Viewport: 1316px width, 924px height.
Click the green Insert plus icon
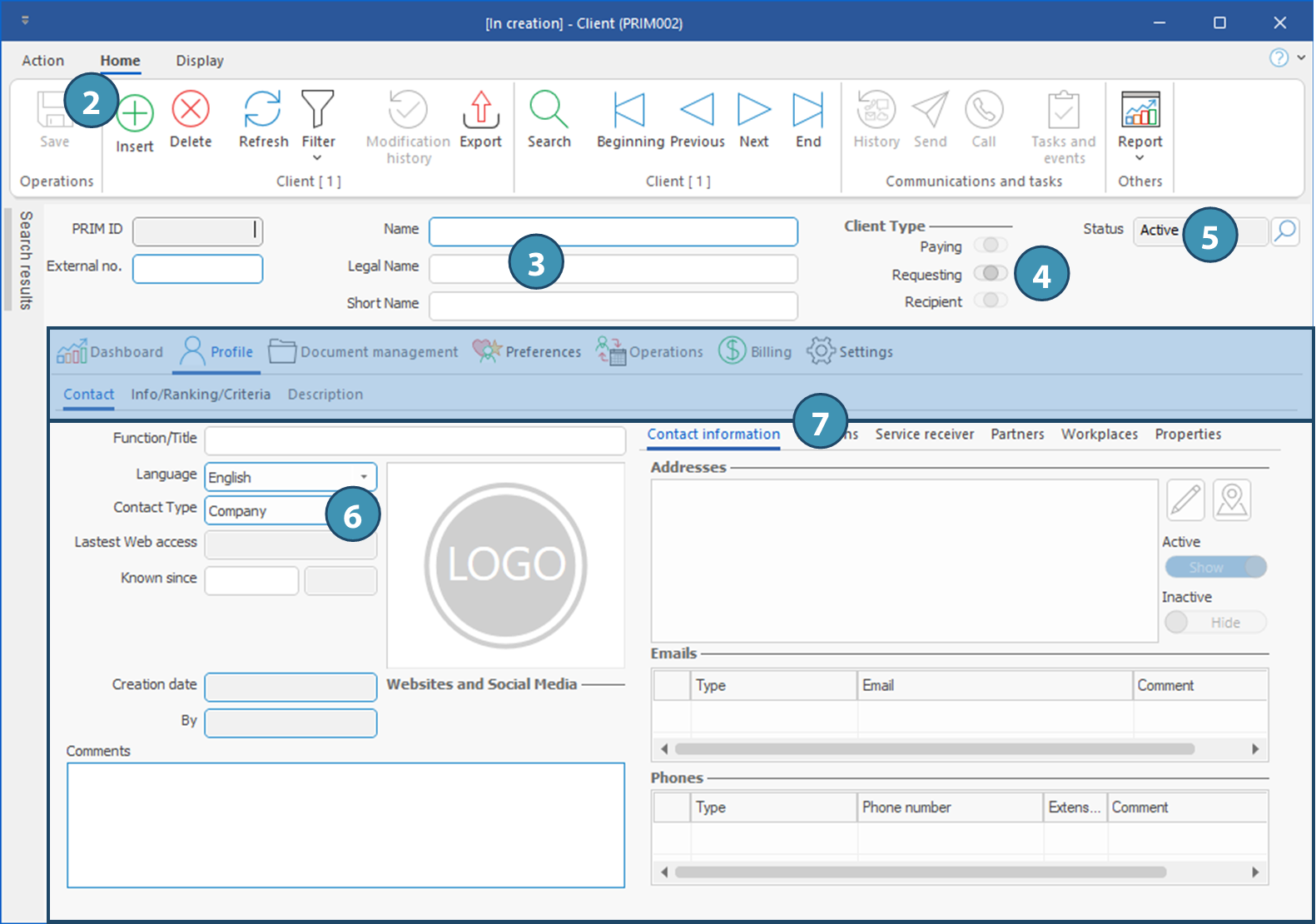tap(136, 114)
